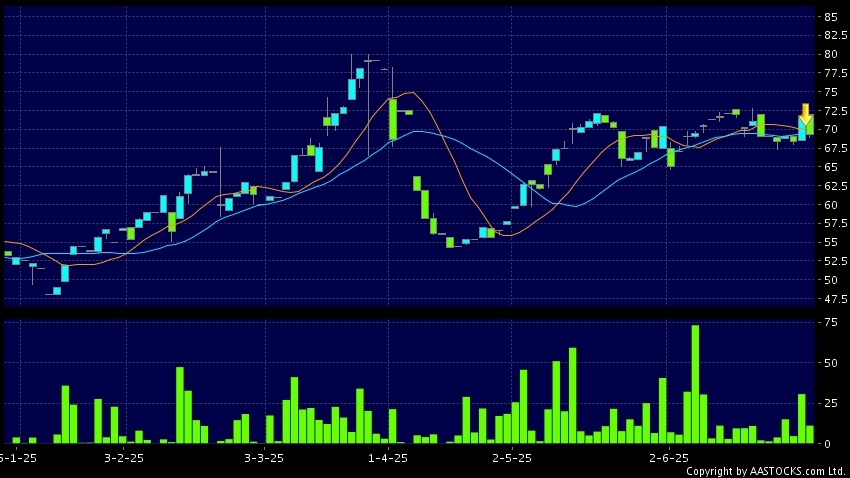The height and width of the screenshot is (478, 850).
Task: Click the lowest candlestick near 48 on price chart
Action: [x=56, y=291]
